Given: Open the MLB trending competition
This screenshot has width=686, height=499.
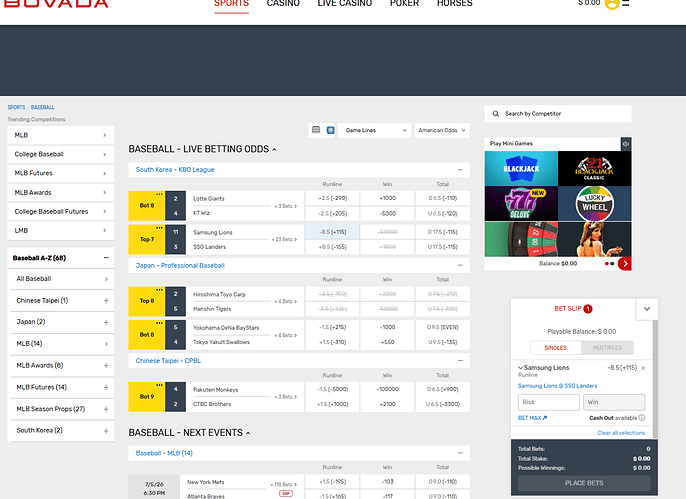Looking at the screenshot, I should 61,135.
